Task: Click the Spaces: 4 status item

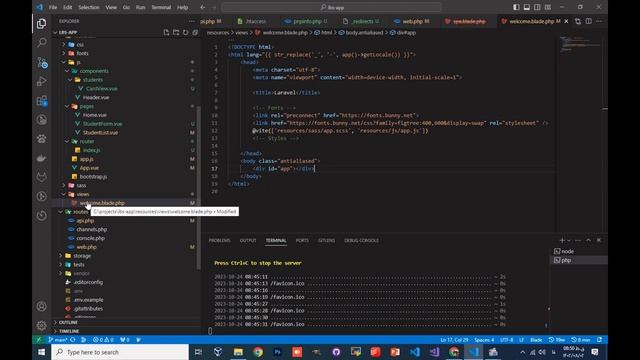Action: [x=484, y=340]
